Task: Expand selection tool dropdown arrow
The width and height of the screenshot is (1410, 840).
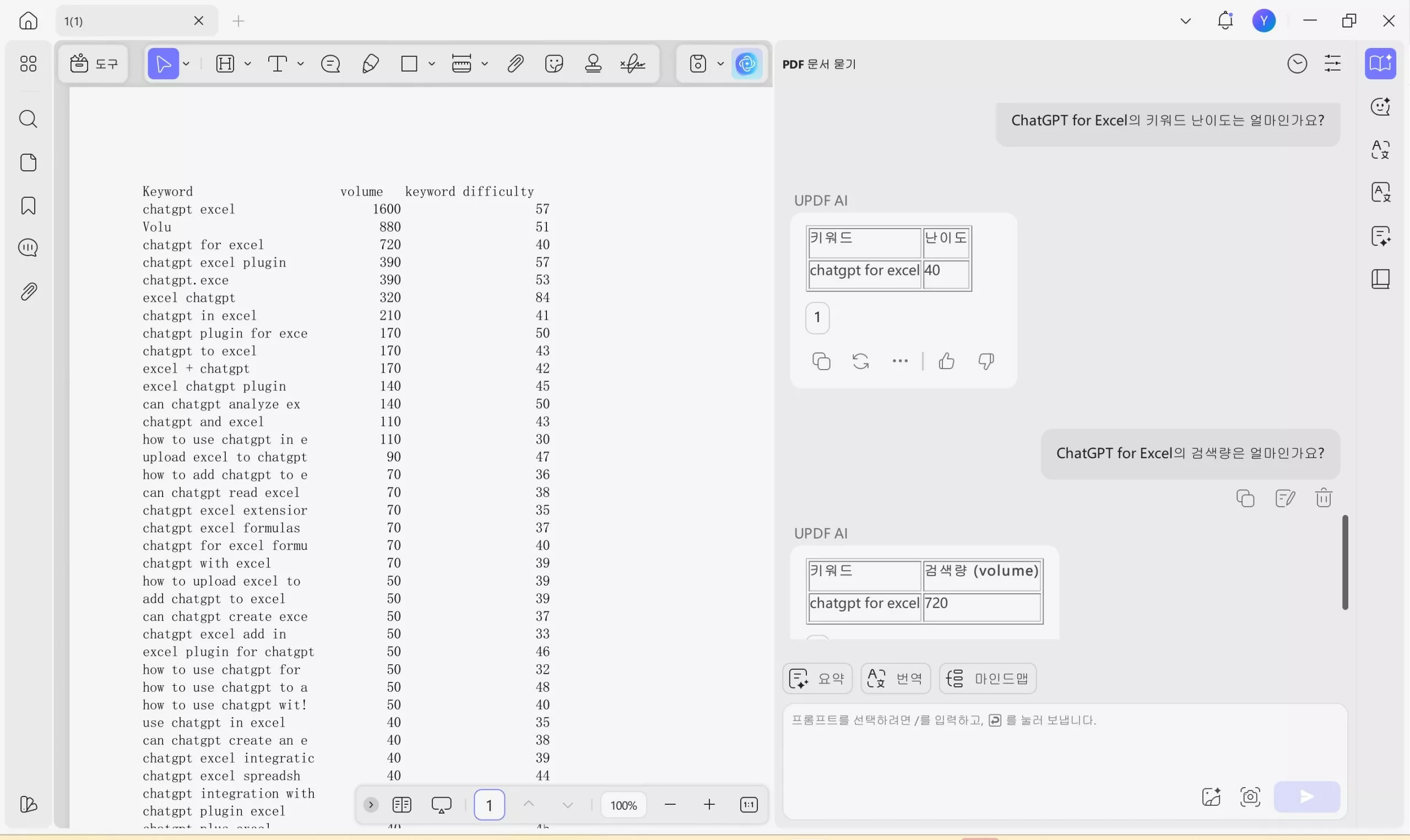Action: (186, 63)
